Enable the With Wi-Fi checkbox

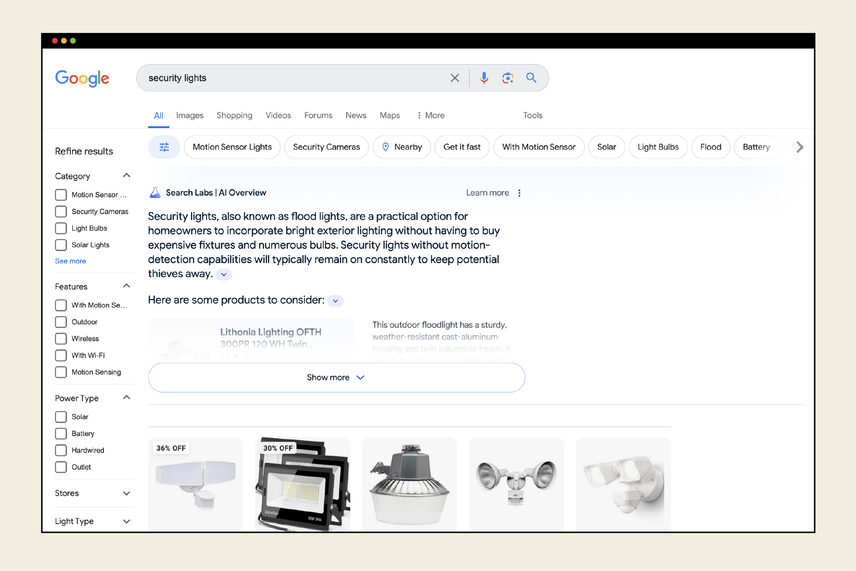[x=61, y=355]
